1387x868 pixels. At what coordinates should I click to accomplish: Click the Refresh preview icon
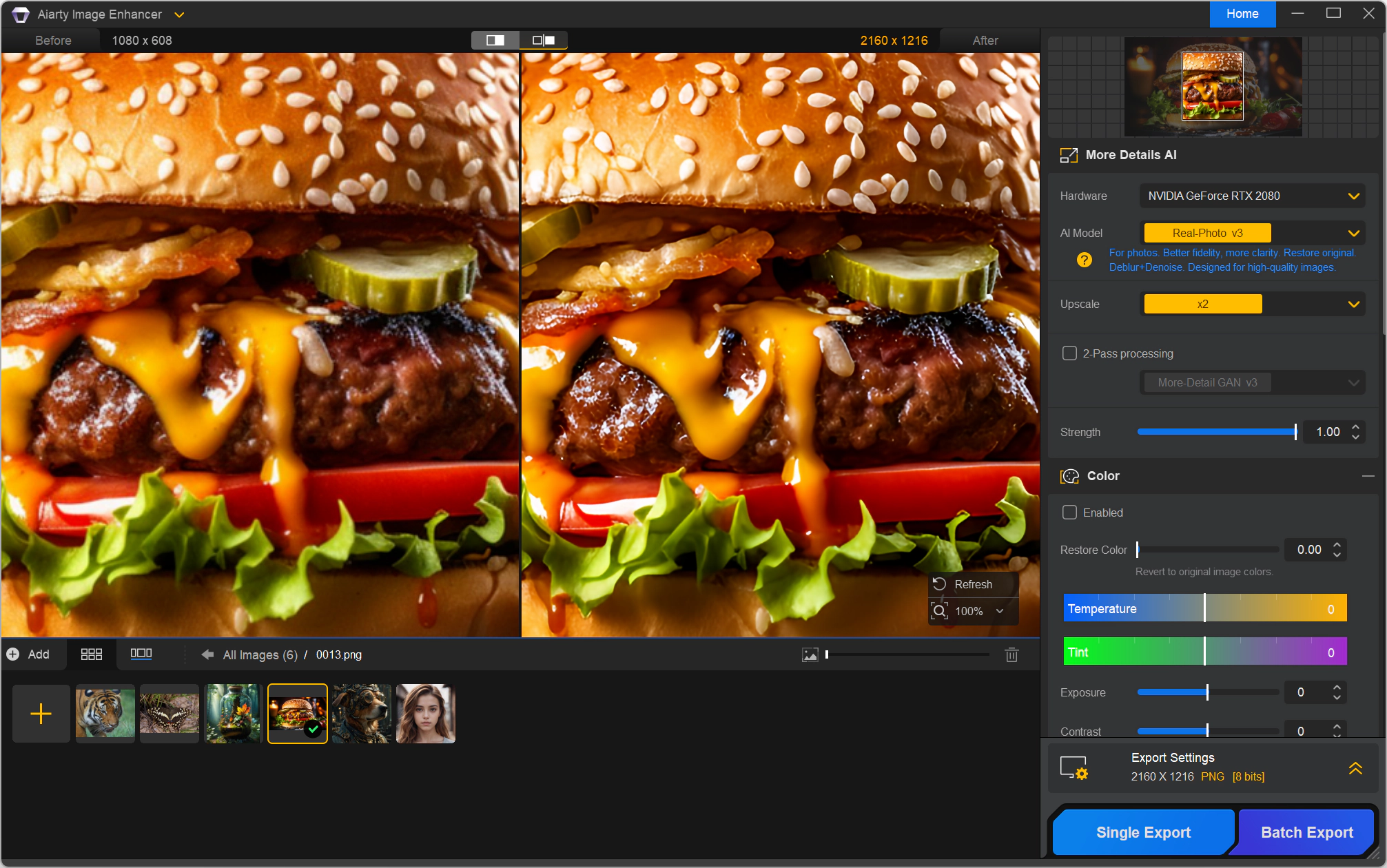939,584
